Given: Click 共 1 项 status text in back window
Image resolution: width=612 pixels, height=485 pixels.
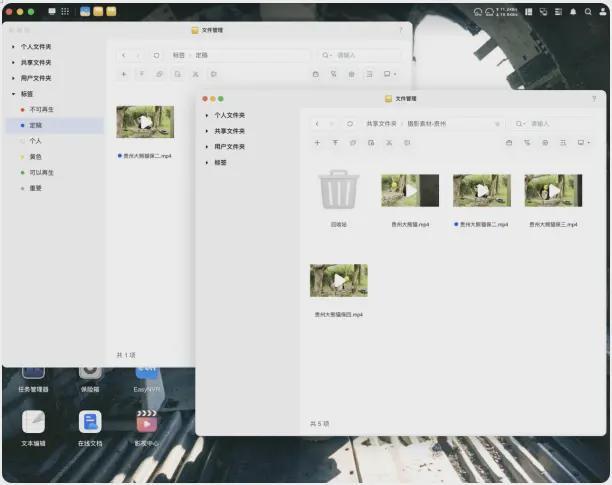Looking at the screenshot, I should pos(126,355).
